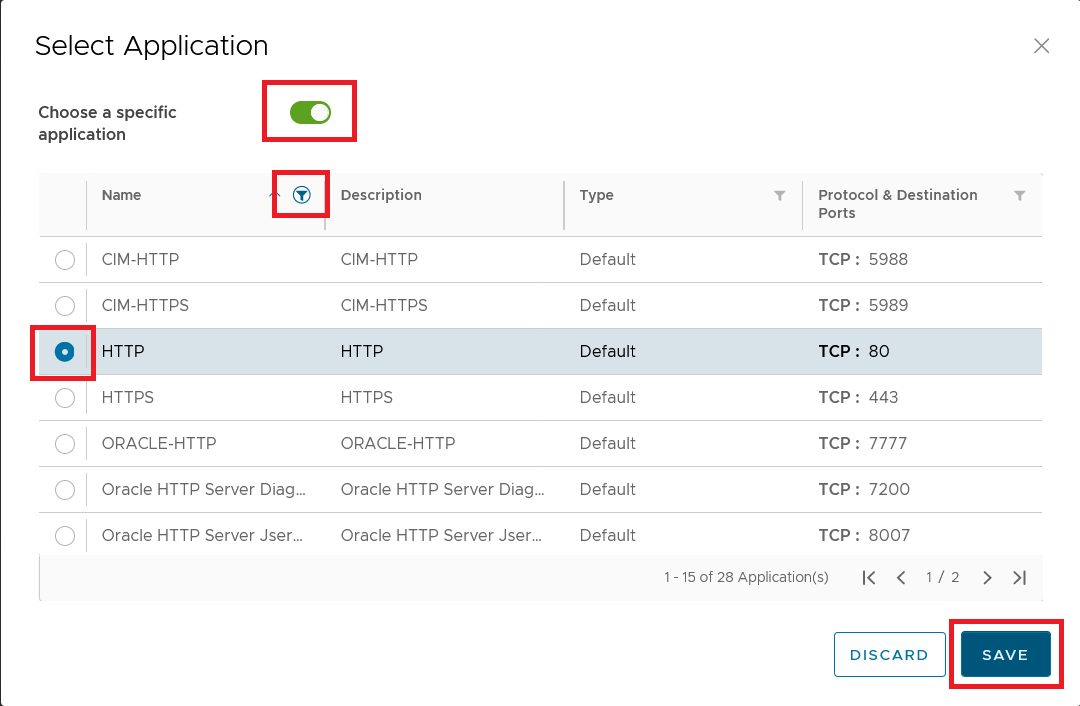Select the CIM-HTTP radio button
This screenshot has width=1080, height=706.
click(x=65, y=260)
